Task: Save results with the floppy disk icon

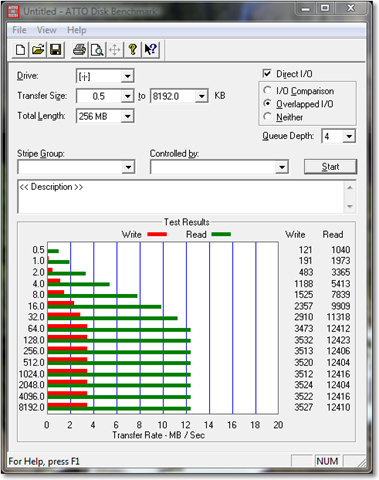Action: click(x=56, y=50)
